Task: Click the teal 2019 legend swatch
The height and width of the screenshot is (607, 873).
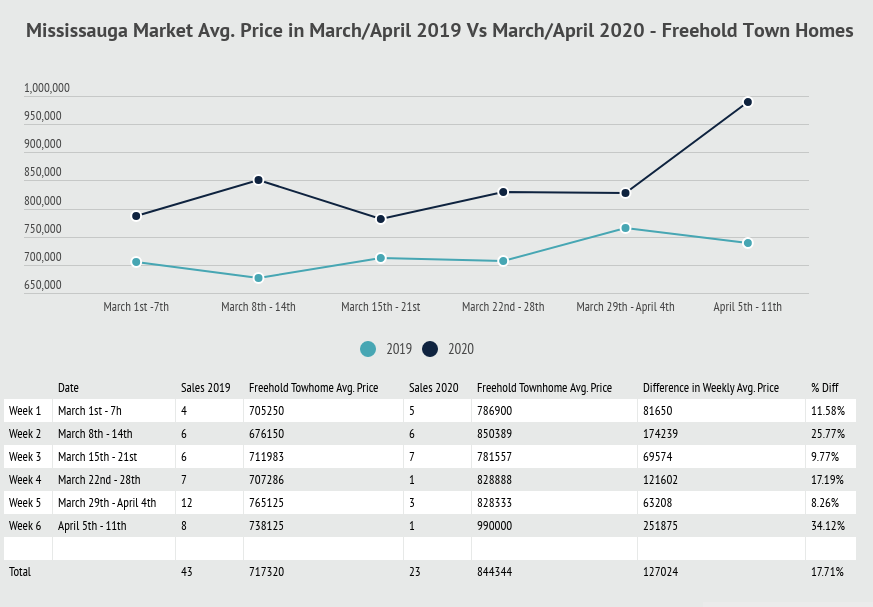Action: tap(368, 349)
